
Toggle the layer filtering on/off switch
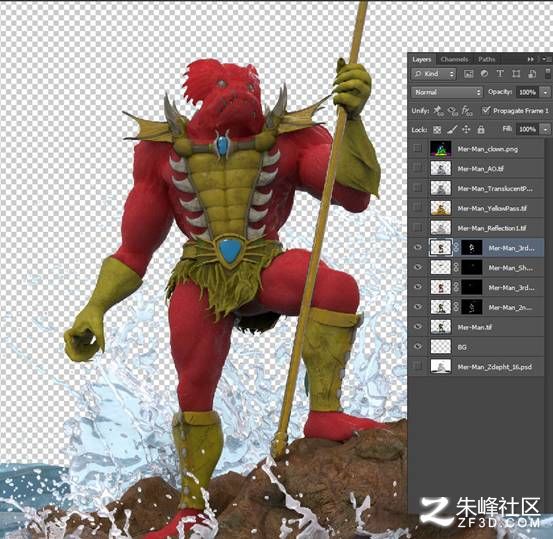548,73
